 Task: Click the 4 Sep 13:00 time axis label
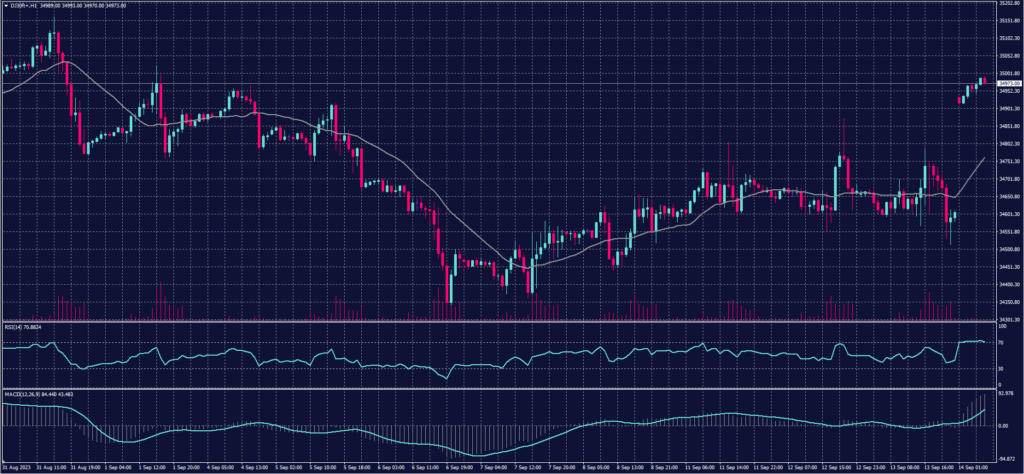click(252, 467)
